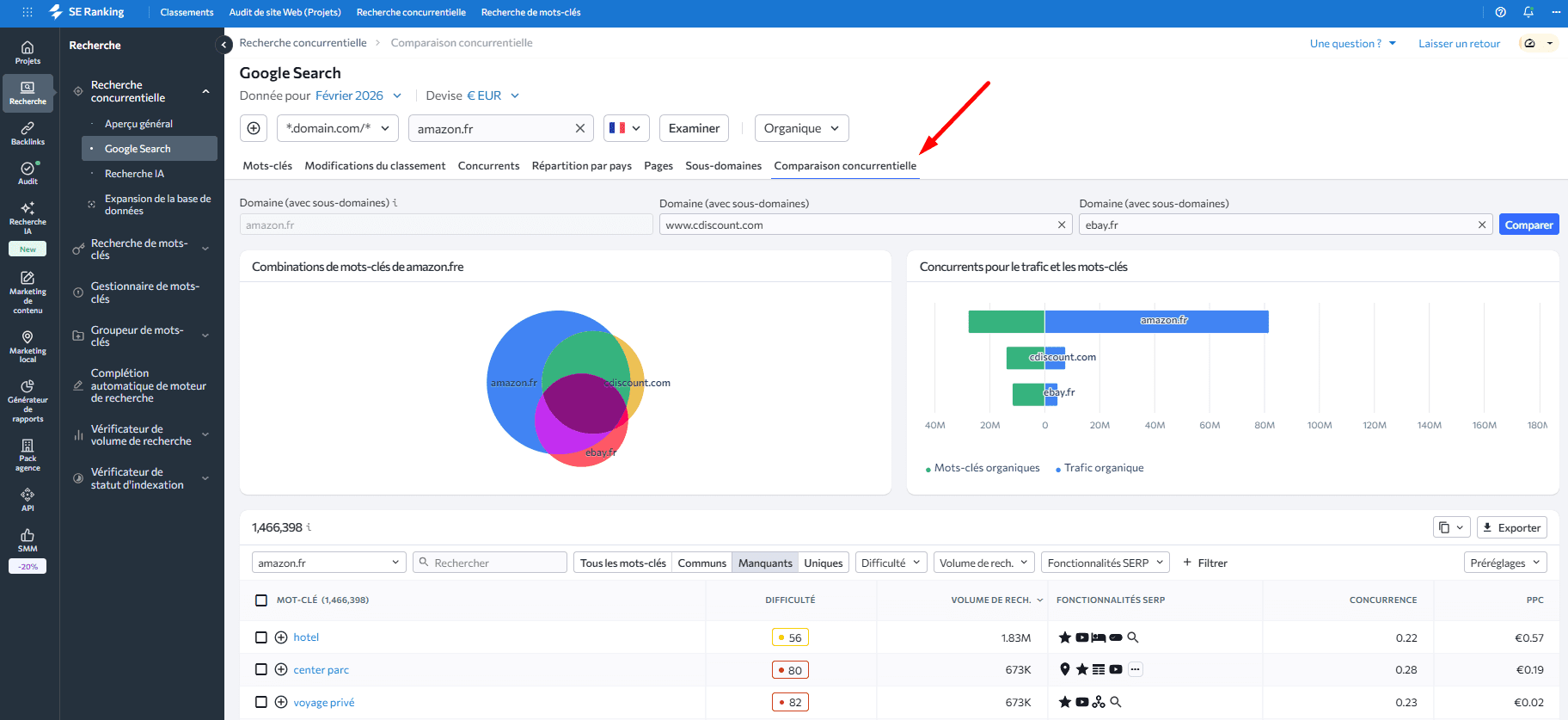Open the *.domain.com/* pattern dropdown
Viewport: 1568px width, 720px height.
pyautogui.click(x=338, y=128)
